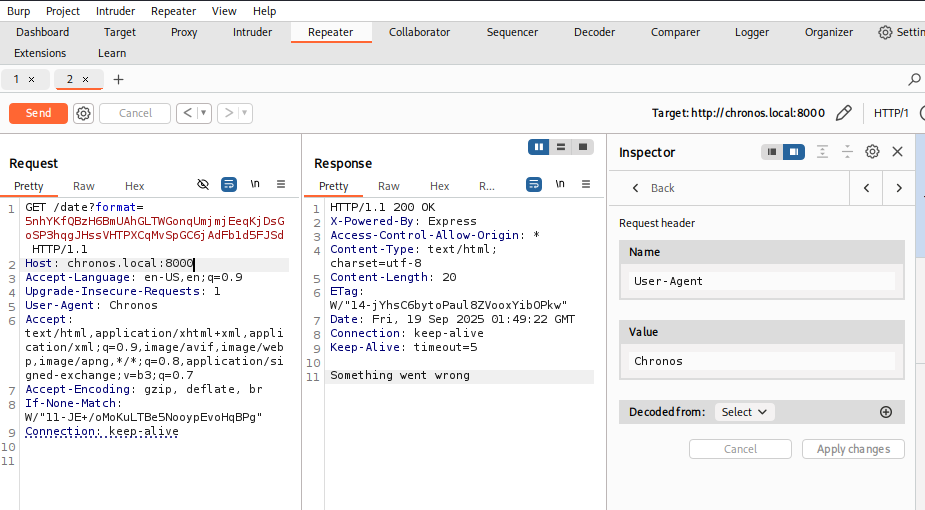The image size is (925, 510).
Task: Go to previous Inspector item
Action: click(866, 188)
